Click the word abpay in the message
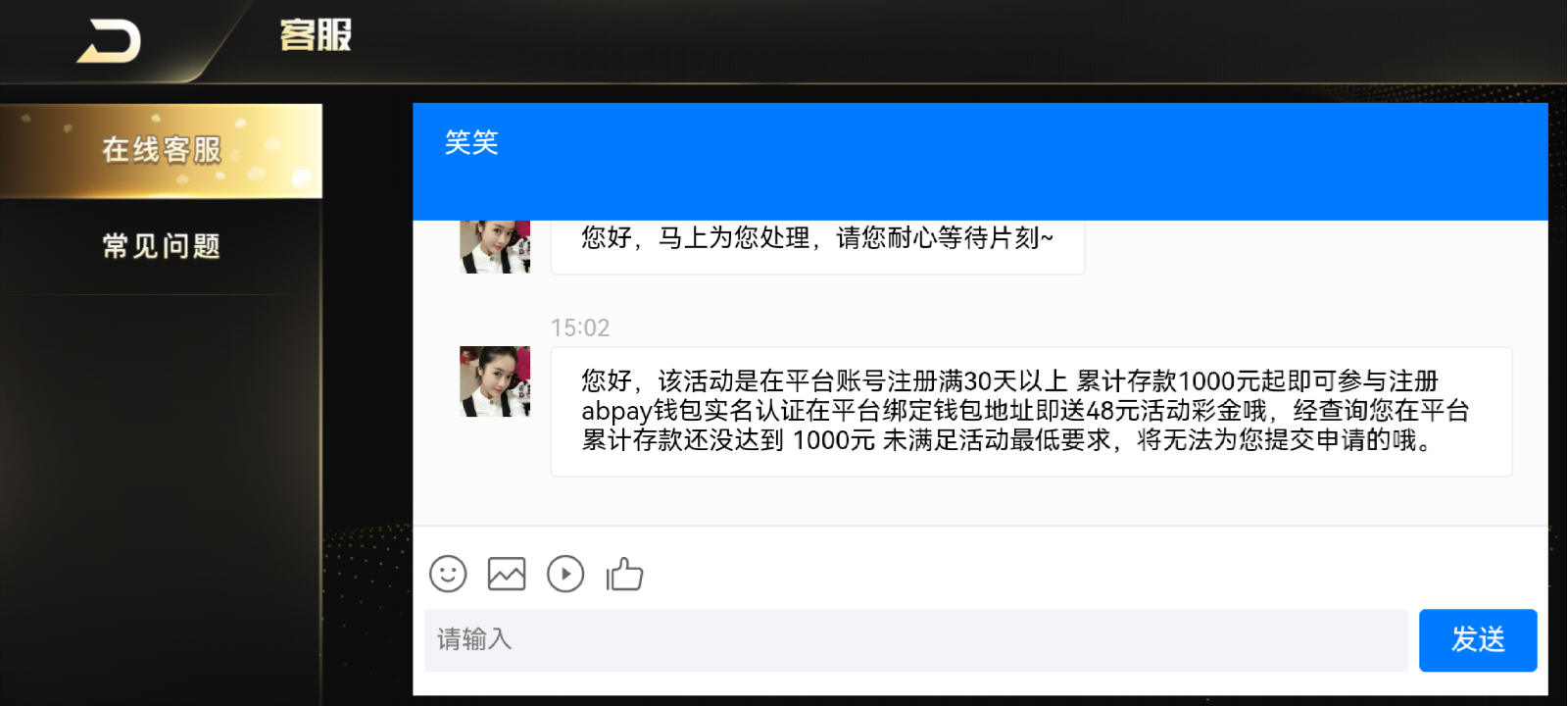Screen dimensions: 1568x706 [x=616, y=412]
